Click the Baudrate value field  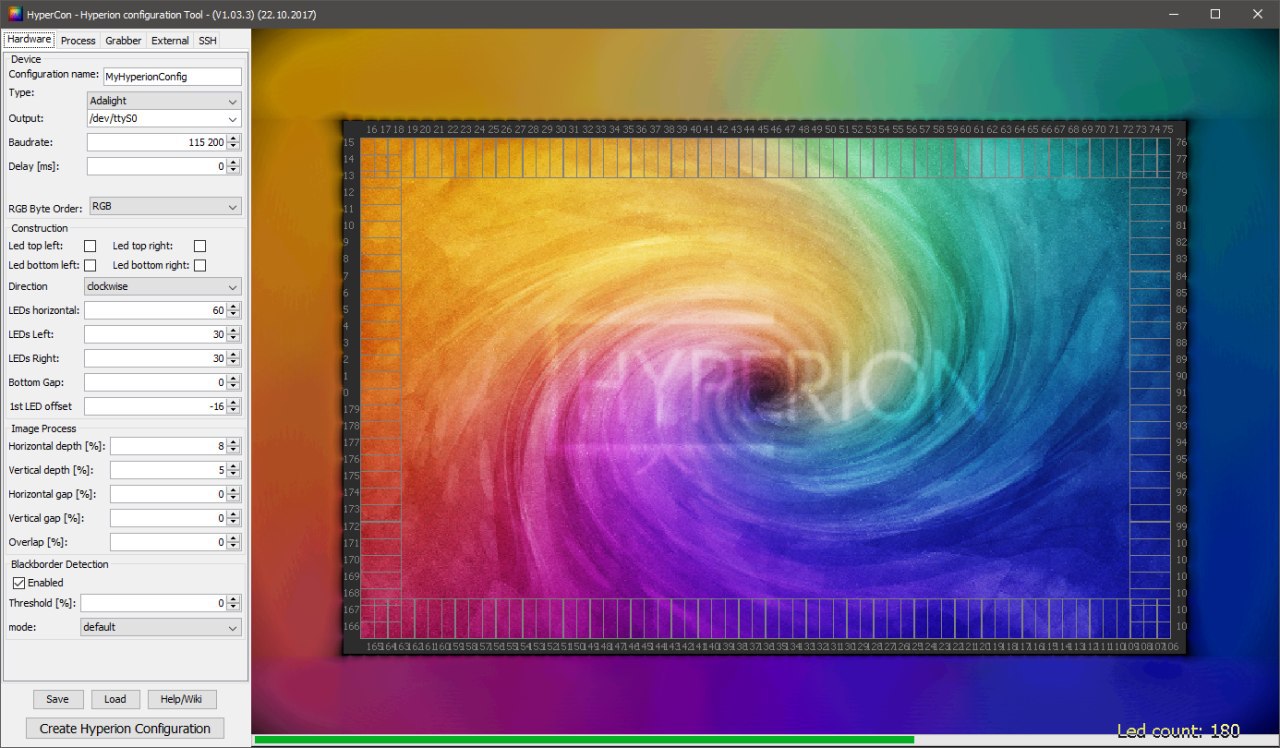click(156, 142)
